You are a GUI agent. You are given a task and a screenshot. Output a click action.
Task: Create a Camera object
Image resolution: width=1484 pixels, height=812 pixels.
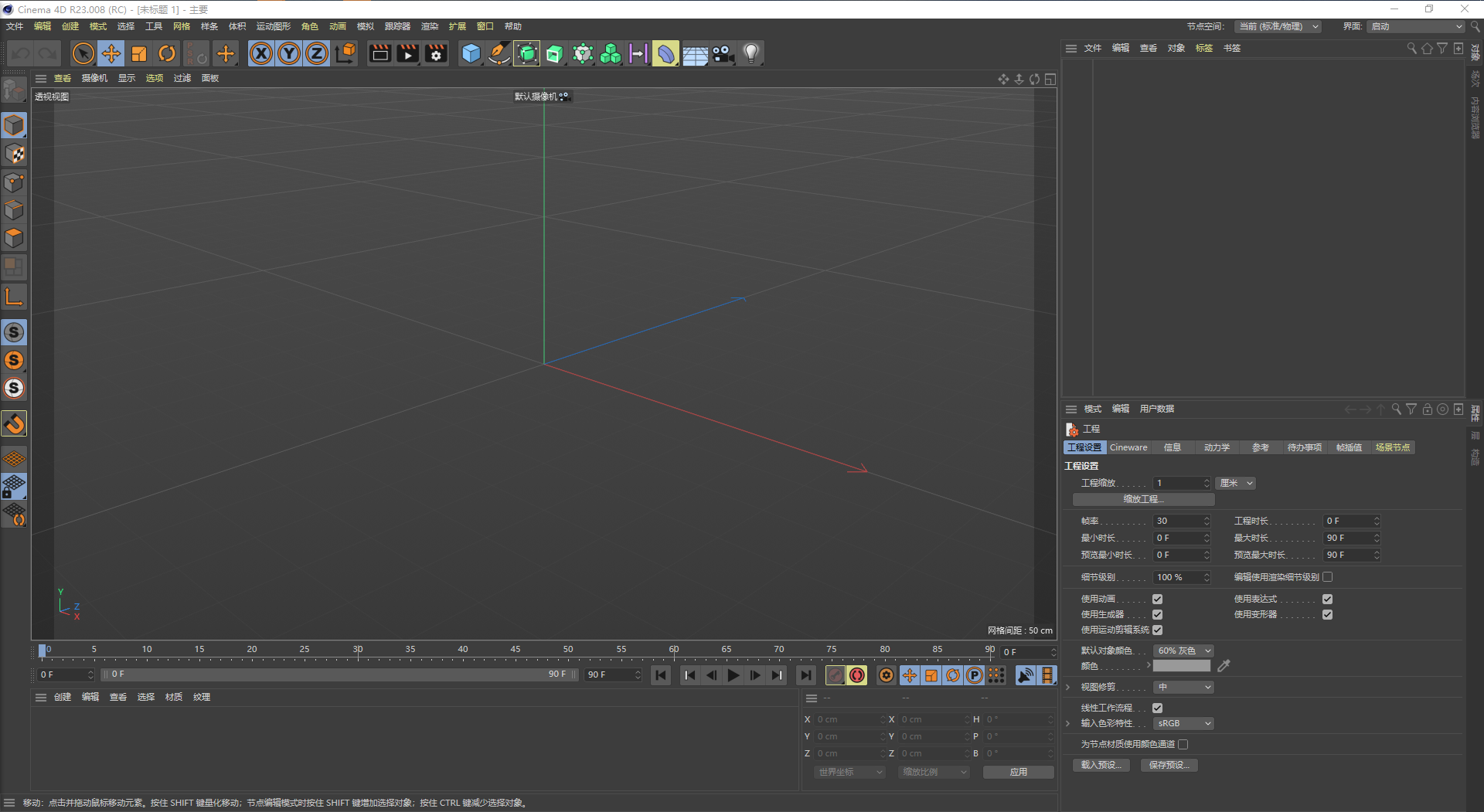(x=722, y=53)
